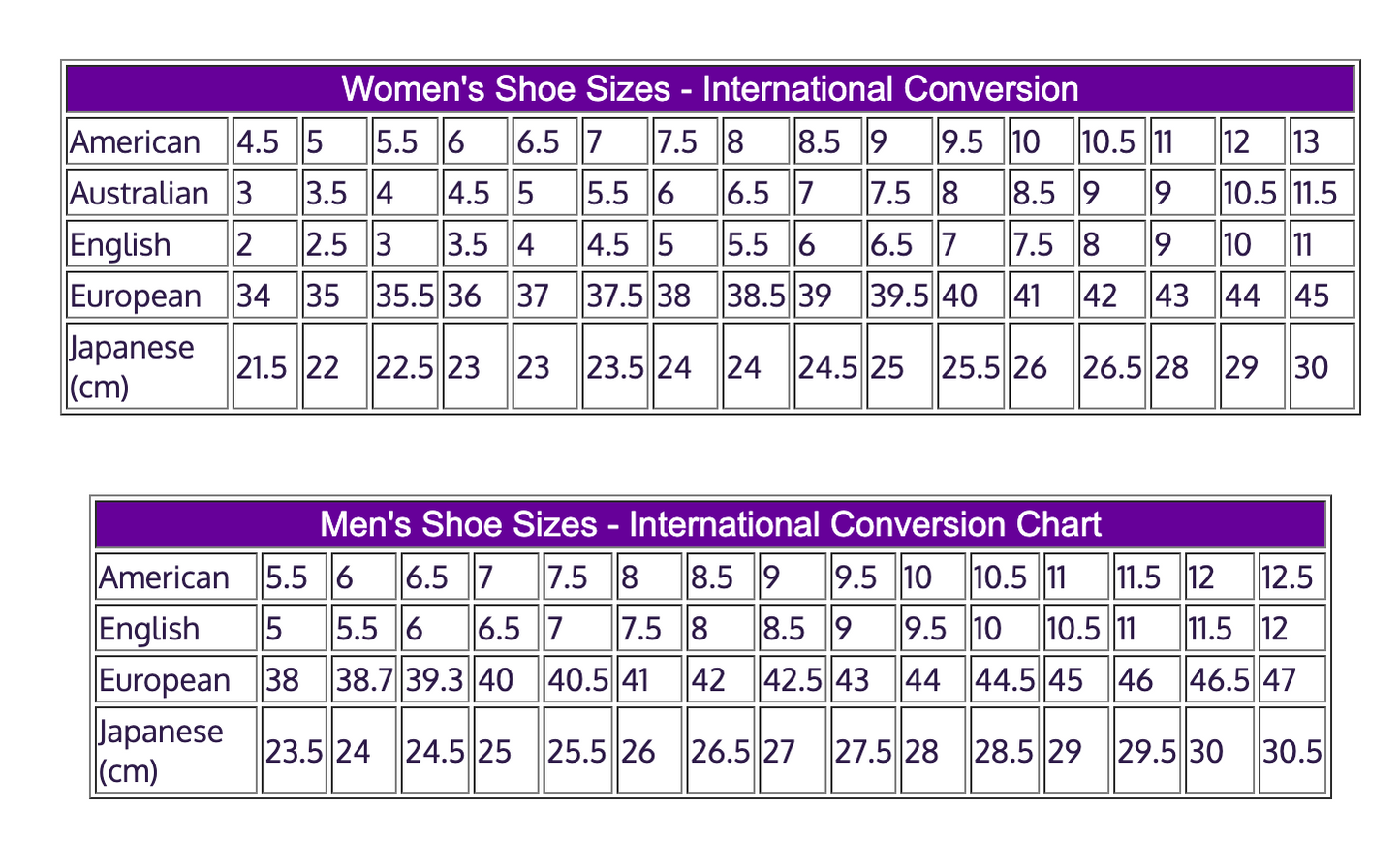Image resolution: width=1400 pixels, height=842 pixels.
Task: Select men's American size 12.5 cell
Action: 1289,577
